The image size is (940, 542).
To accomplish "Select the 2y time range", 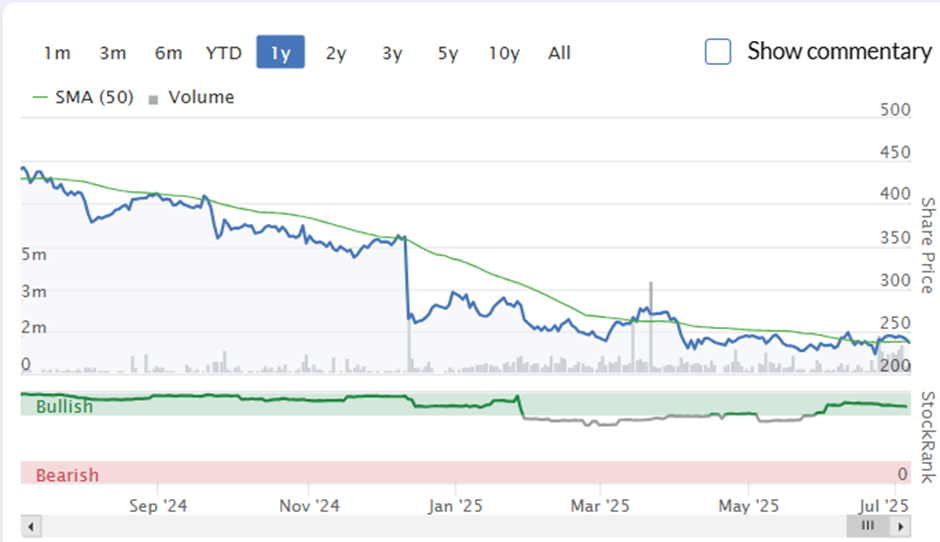I will tap(336, 53).
